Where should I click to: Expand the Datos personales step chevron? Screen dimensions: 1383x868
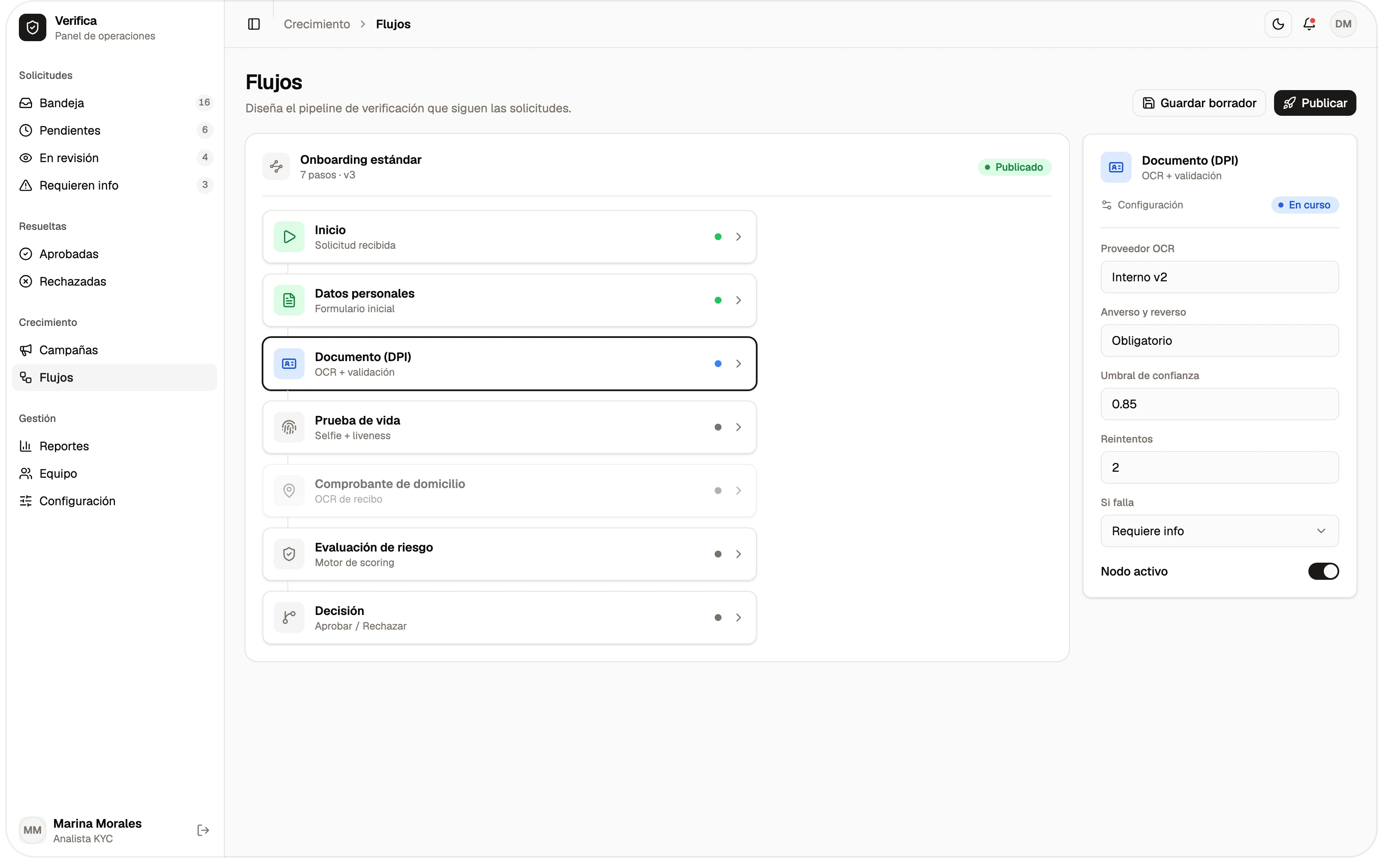(x=738, y=300)
